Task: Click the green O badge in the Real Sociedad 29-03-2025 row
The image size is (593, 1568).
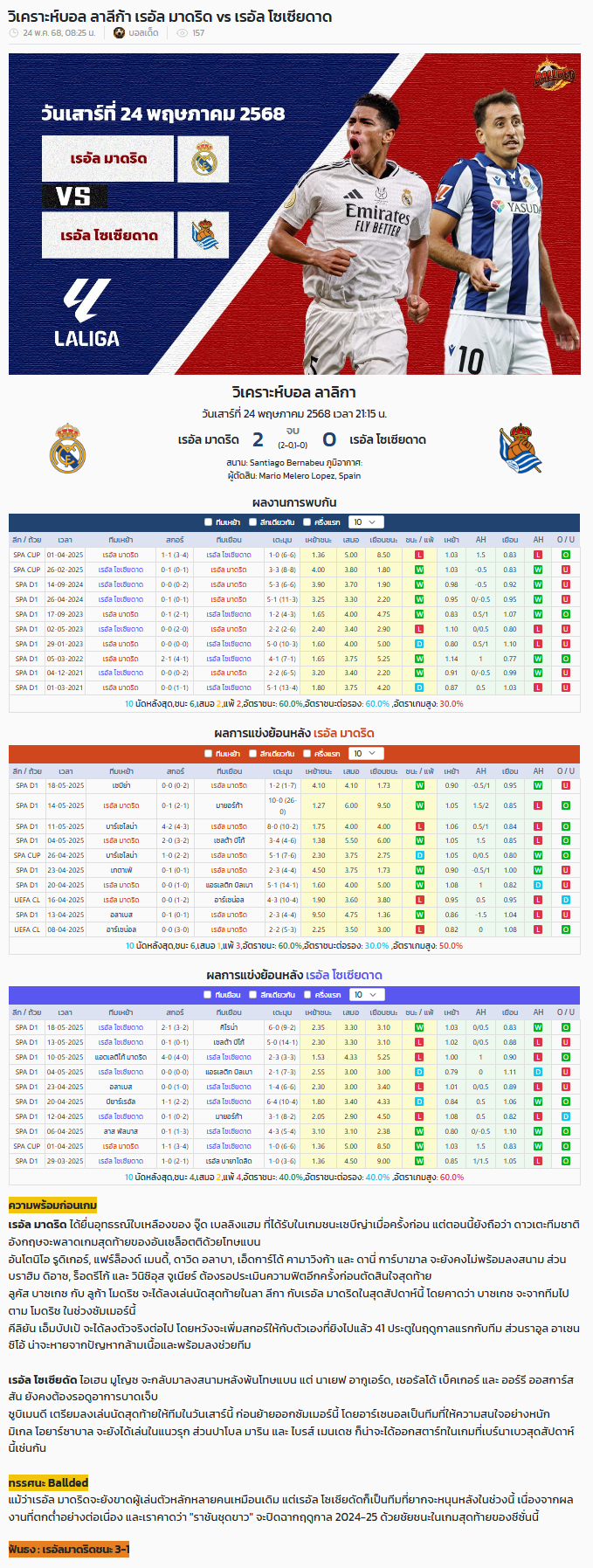Action: point(566,1161)
